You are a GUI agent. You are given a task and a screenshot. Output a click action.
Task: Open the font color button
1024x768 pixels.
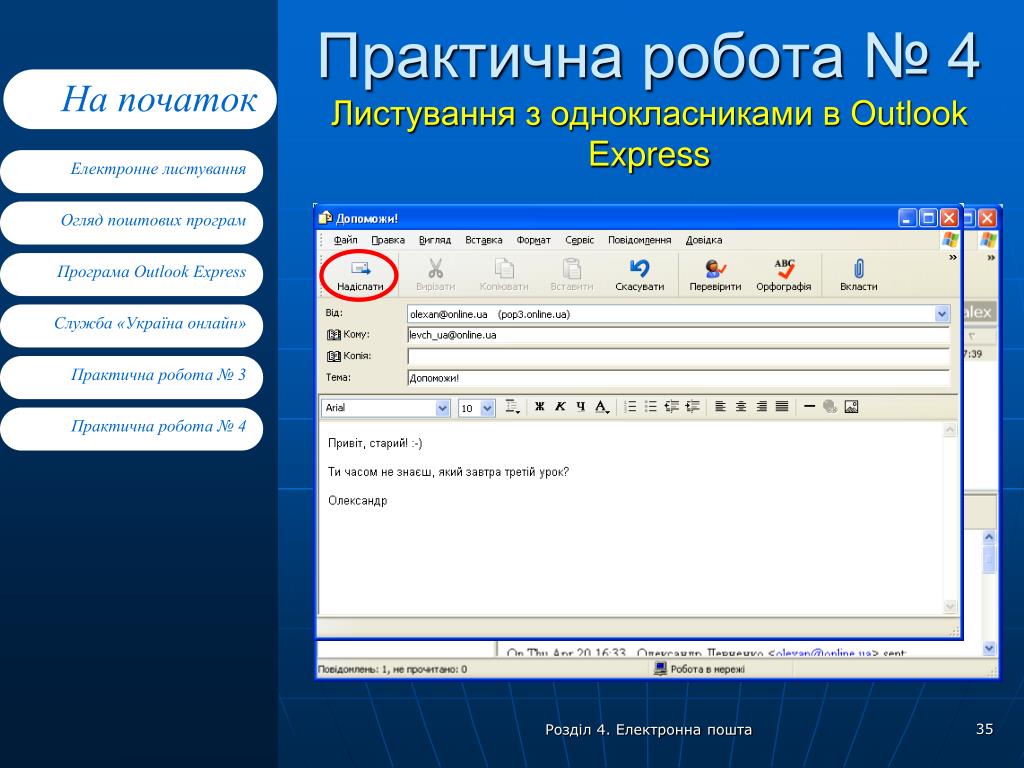click(602, 407)
